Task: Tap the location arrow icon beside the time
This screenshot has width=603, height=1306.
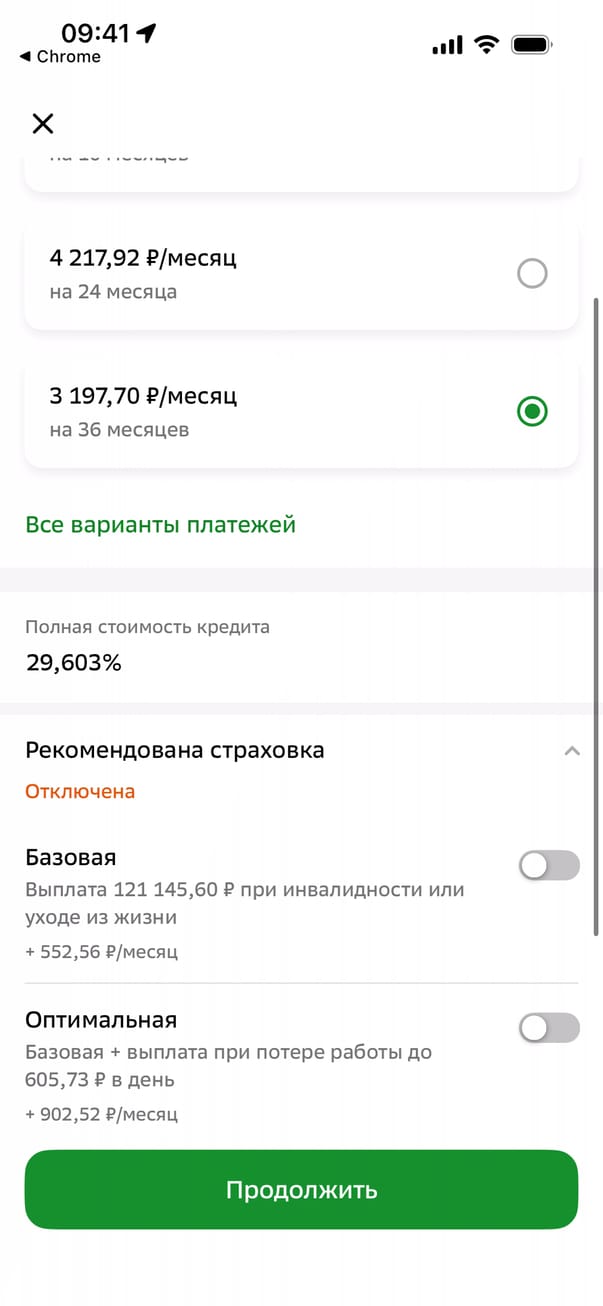Action: [x=147, y=33]
